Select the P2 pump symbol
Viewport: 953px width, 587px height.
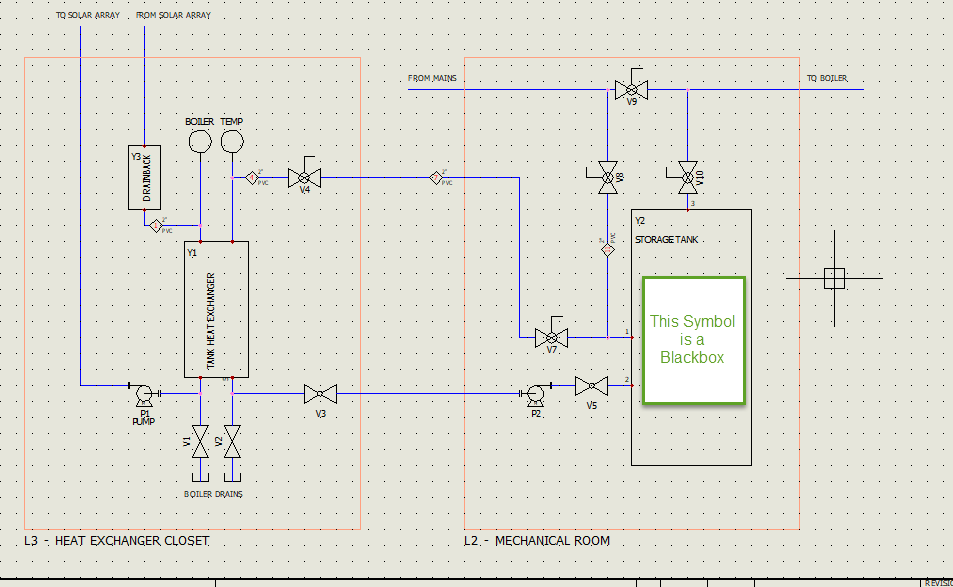[535, 395]
